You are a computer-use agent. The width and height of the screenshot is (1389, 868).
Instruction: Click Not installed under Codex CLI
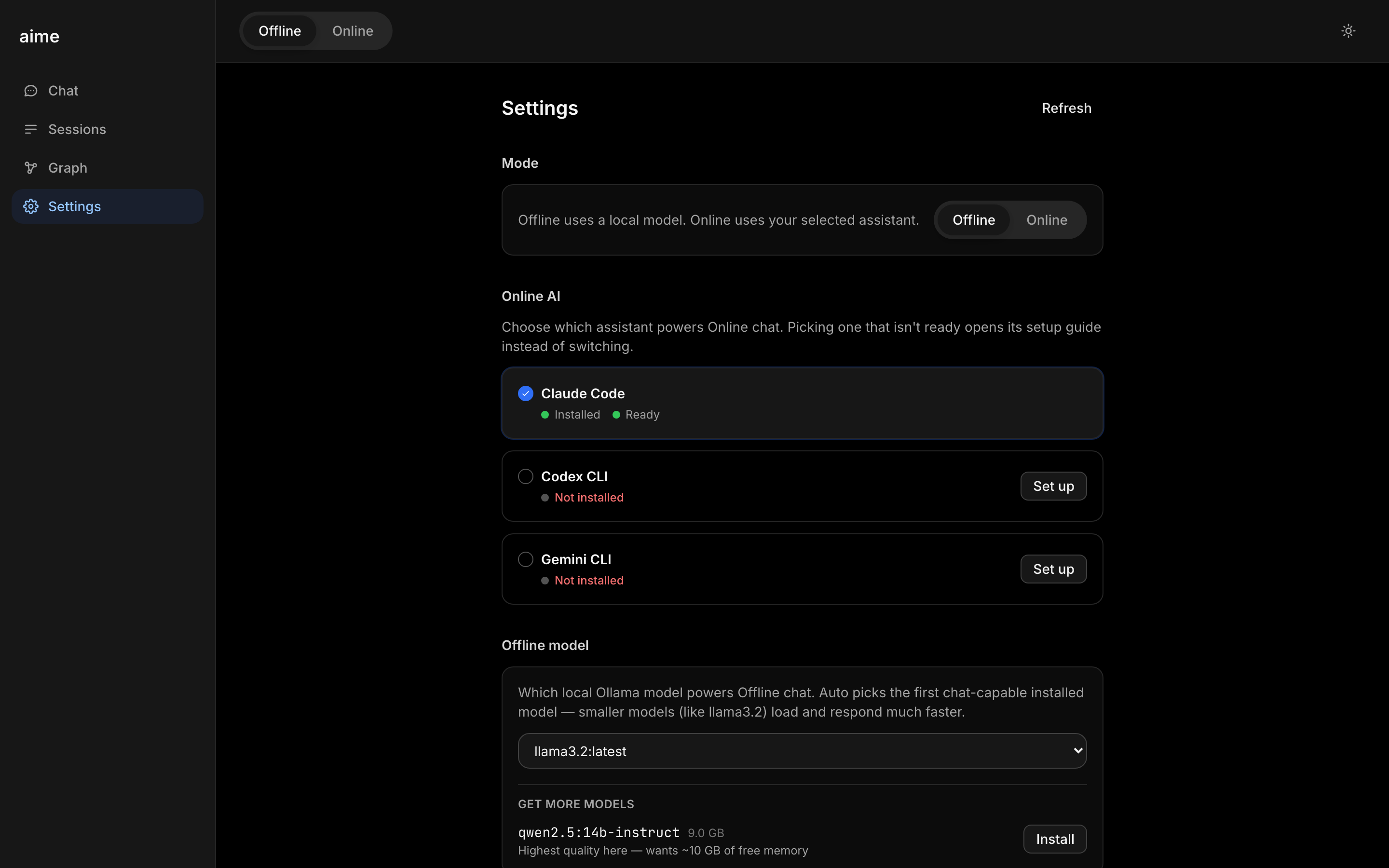[589, 498]
